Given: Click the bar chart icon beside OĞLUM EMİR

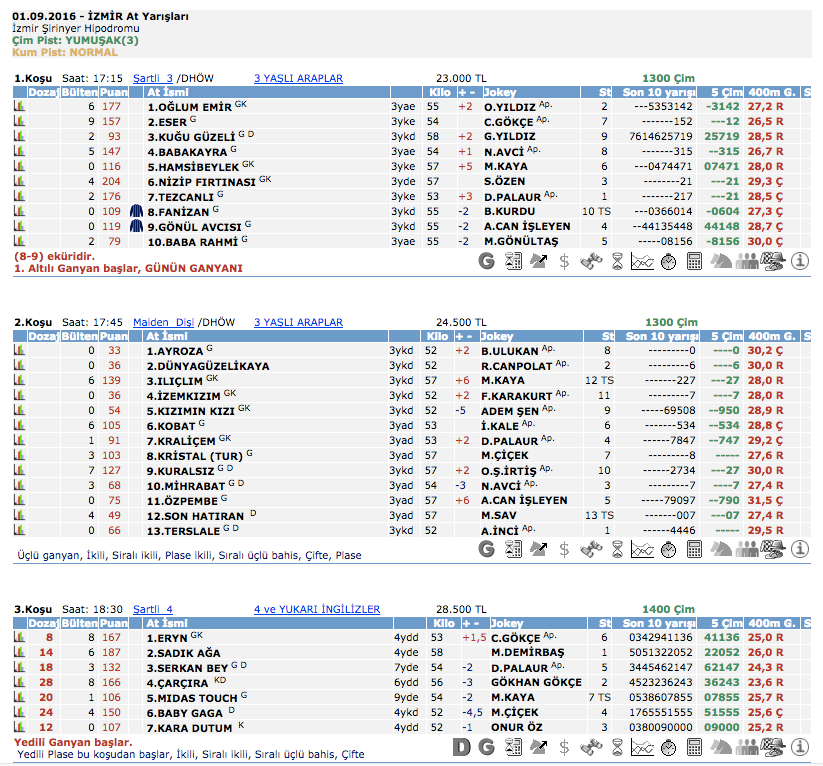Looking at the screenshot, I should 19,106.
